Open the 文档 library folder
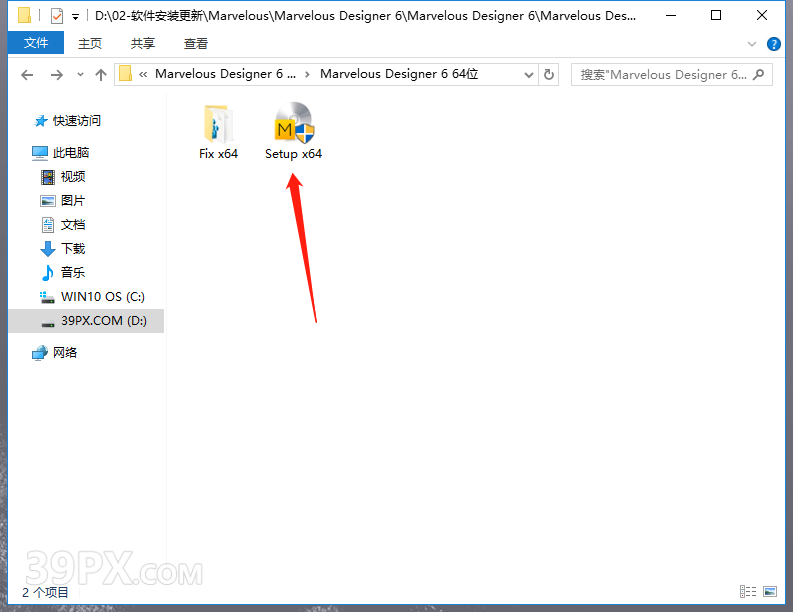This screenshot has width=793, height=612. 63,225
